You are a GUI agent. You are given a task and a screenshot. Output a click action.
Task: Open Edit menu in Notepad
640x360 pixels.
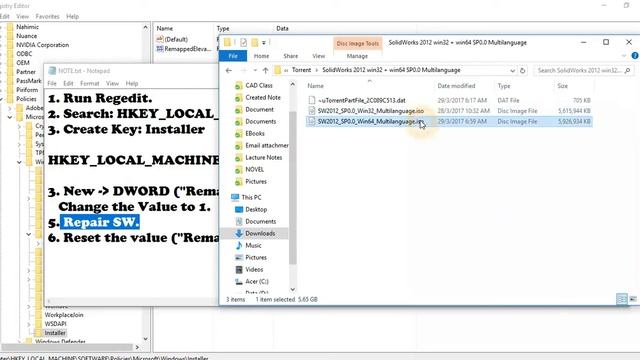point(68,83)
